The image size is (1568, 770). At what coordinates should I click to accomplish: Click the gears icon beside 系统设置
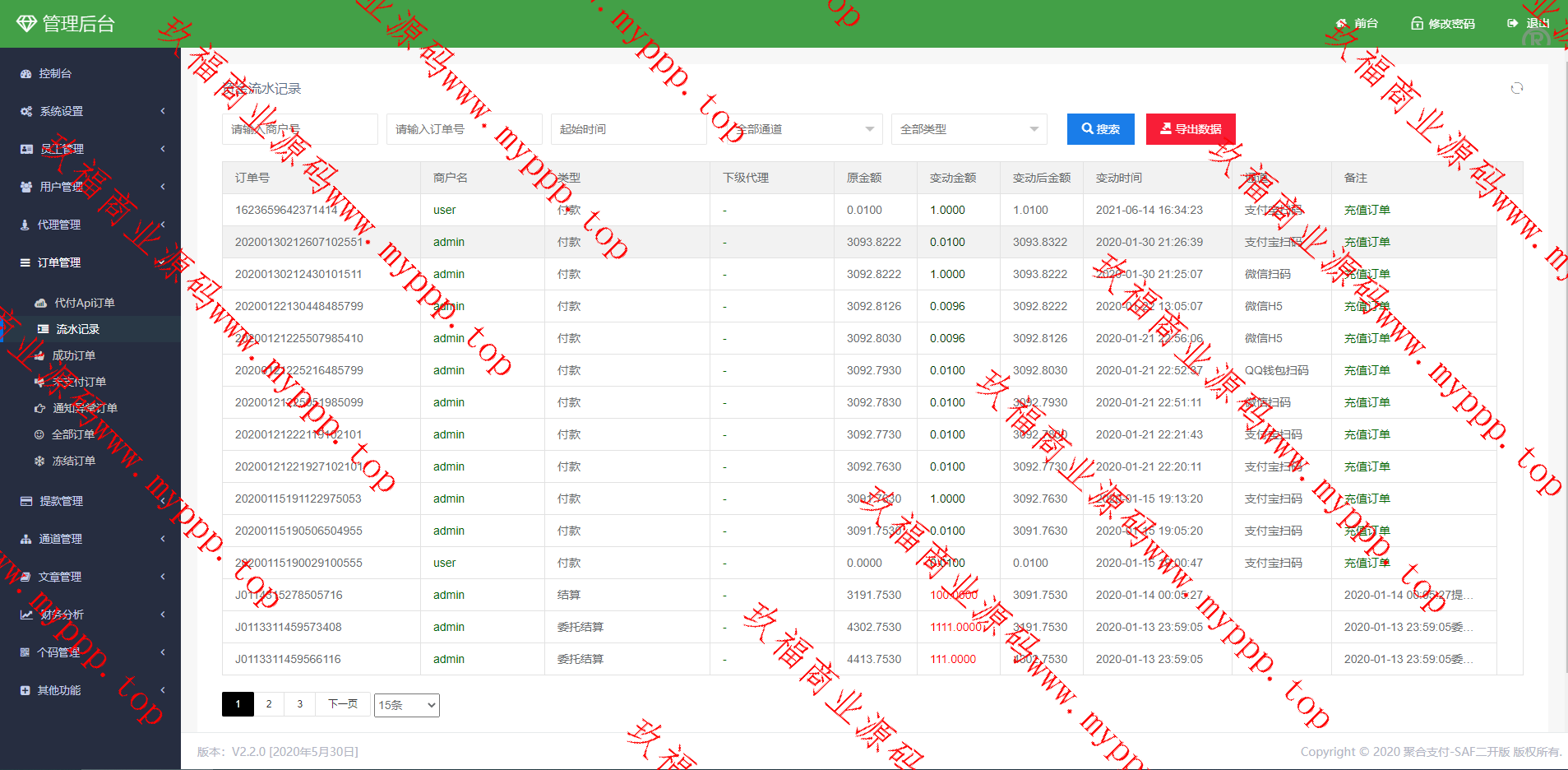(x=26, y=112)
